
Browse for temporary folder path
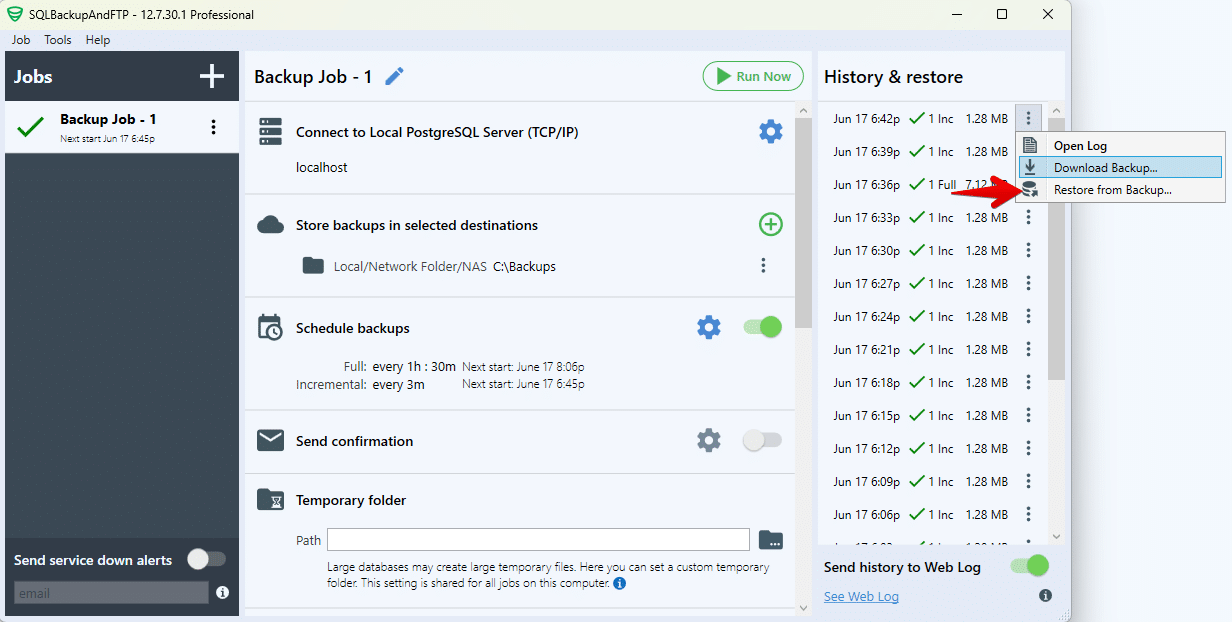(771, 540)
